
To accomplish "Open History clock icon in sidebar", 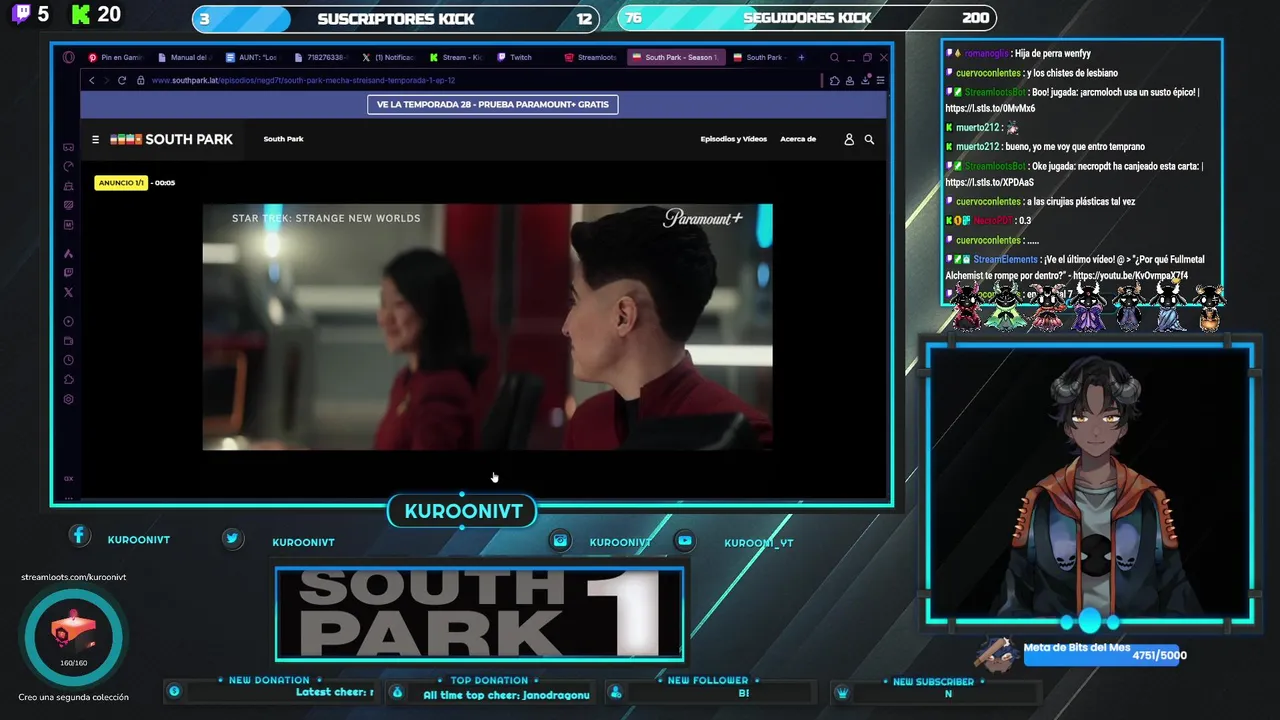I will click(68, 360).
